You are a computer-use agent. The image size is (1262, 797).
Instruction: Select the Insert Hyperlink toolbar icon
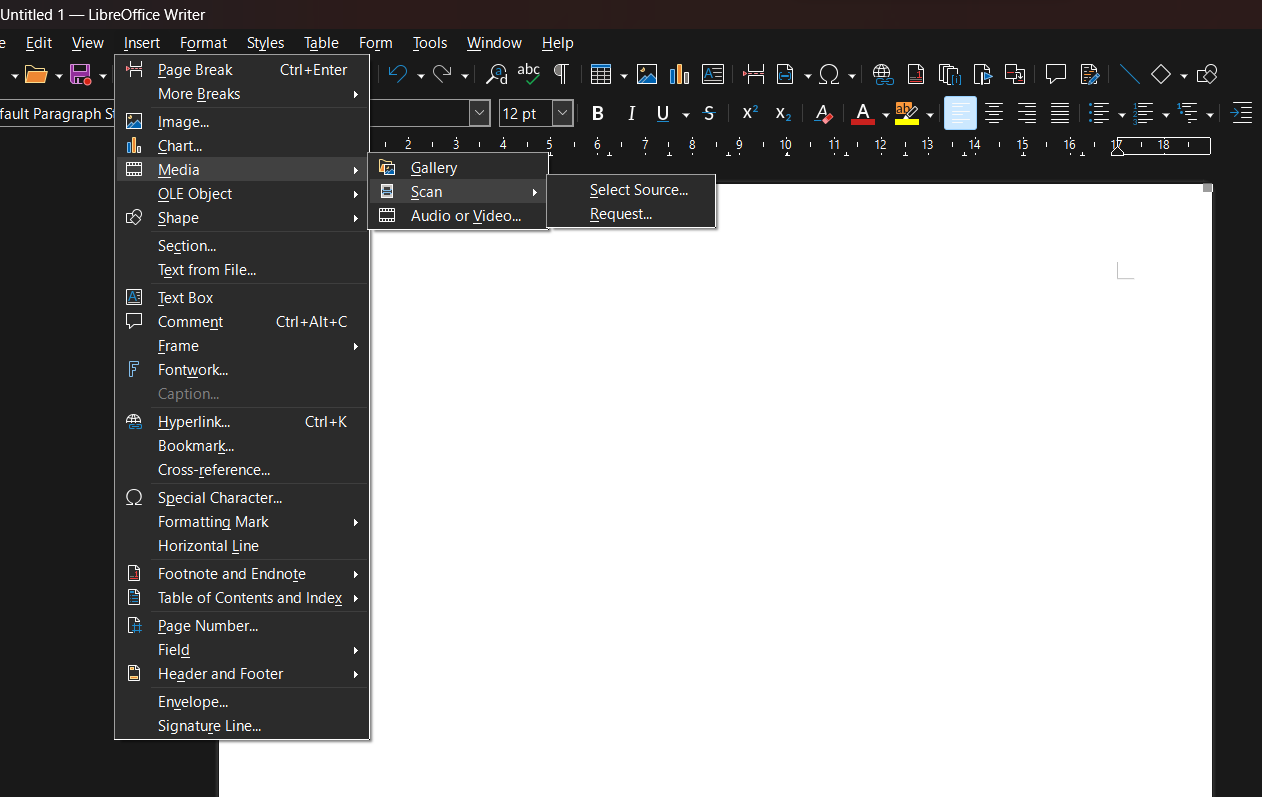tap(881, 74)
